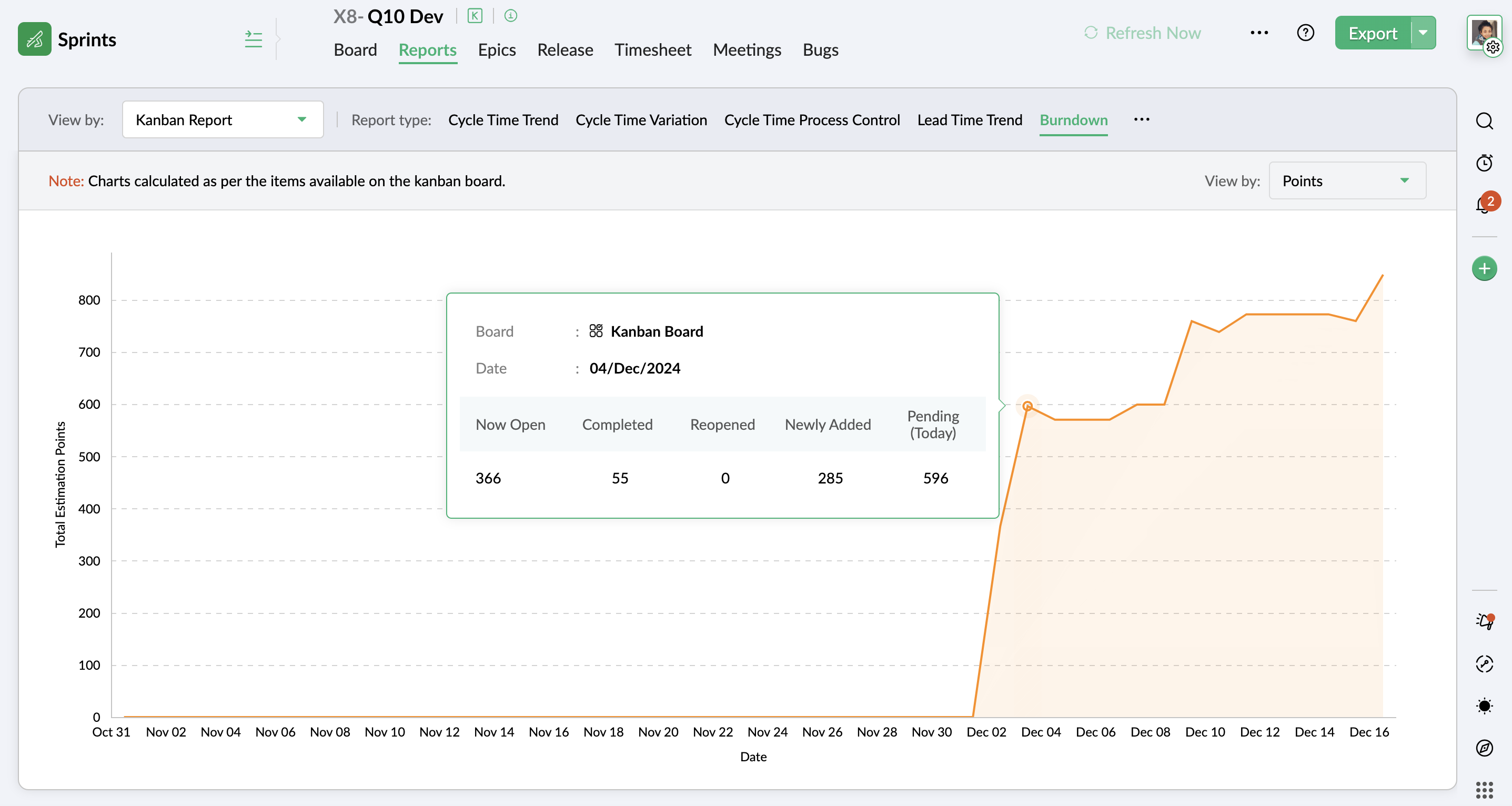Click the project info icon

point(510,16)
